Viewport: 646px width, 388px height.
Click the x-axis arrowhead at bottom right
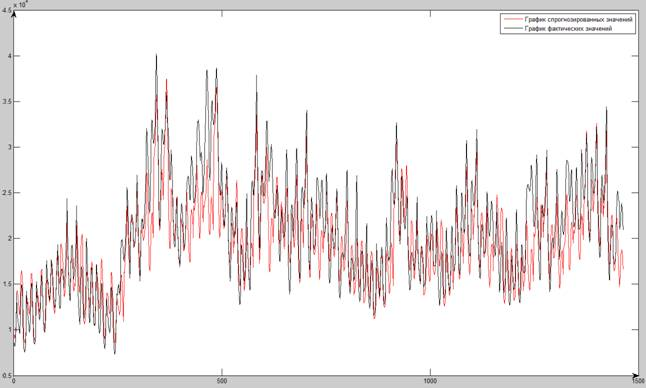click(635, 375)
